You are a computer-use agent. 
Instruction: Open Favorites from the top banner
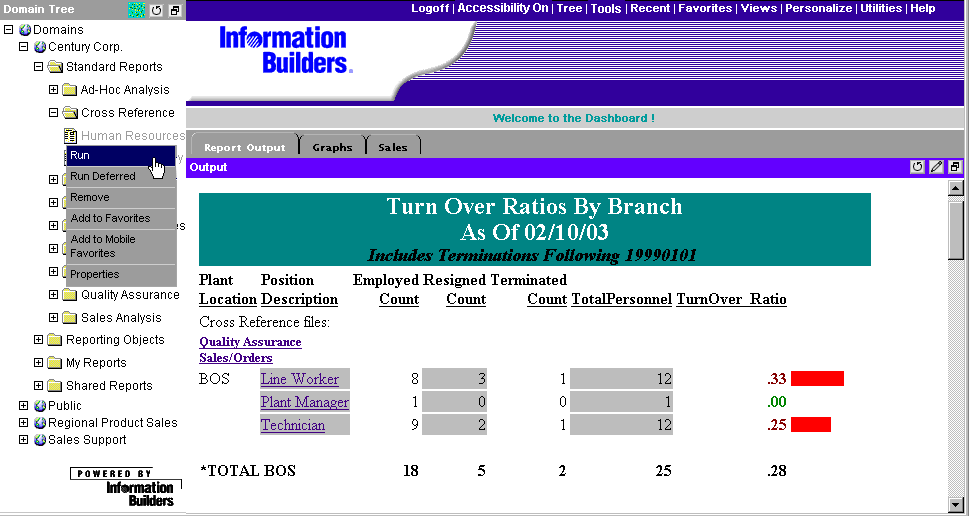[x=705, y=9]
